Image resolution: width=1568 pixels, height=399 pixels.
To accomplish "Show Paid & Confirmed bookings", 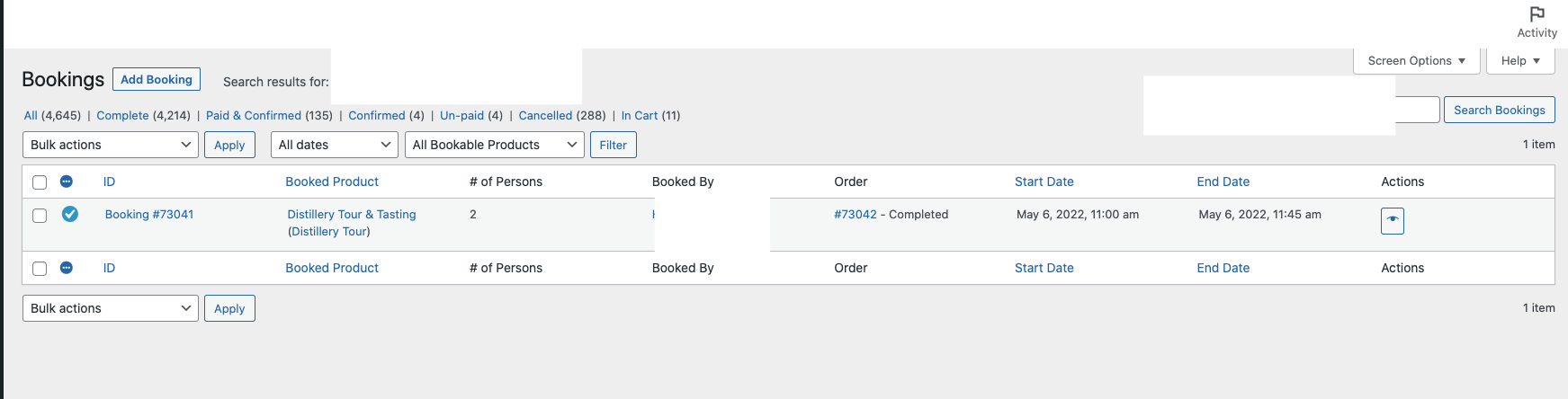I will coord(254,116).
